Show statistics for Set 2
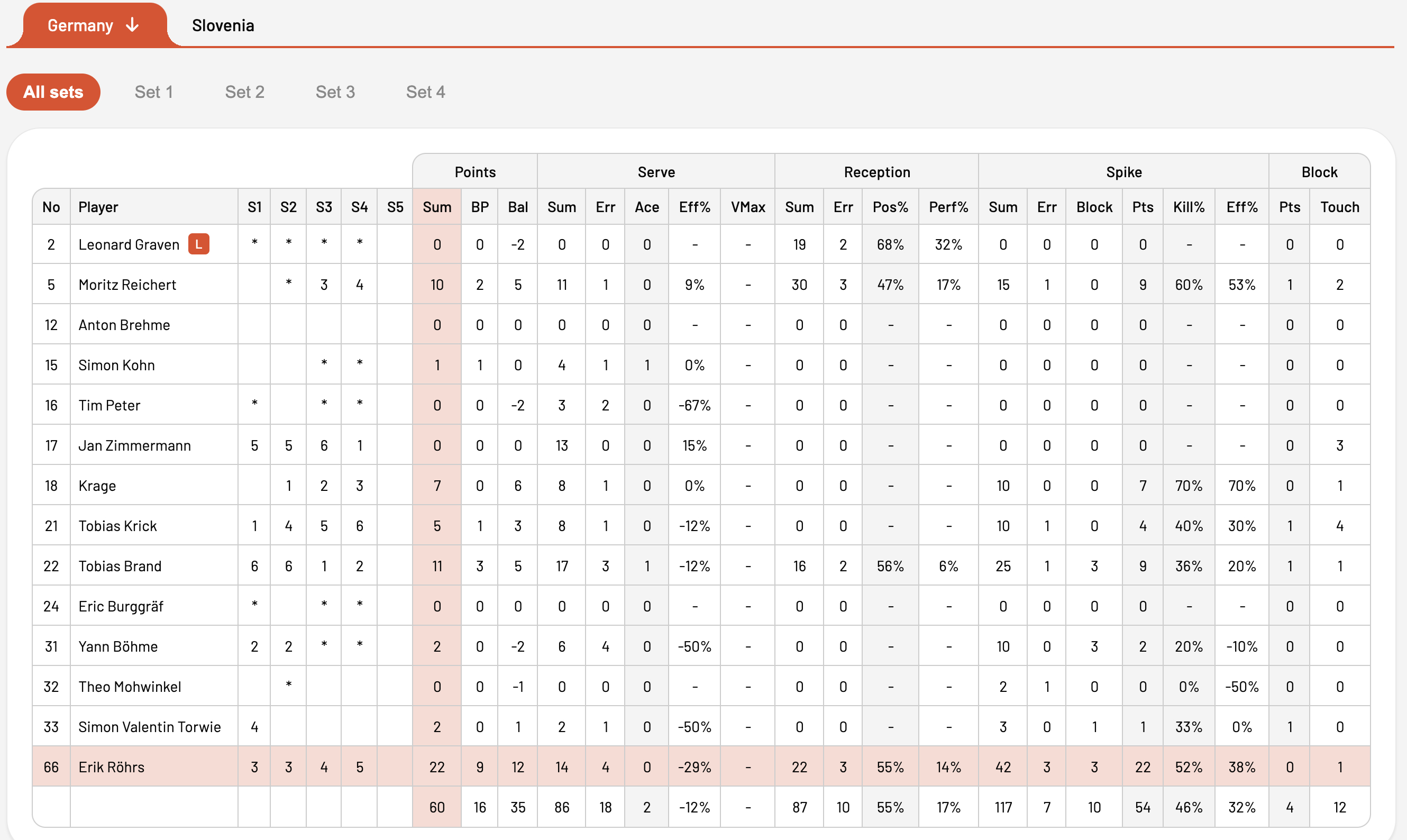The width and height of the screenshot is (1407, 840). pos(244,92)
